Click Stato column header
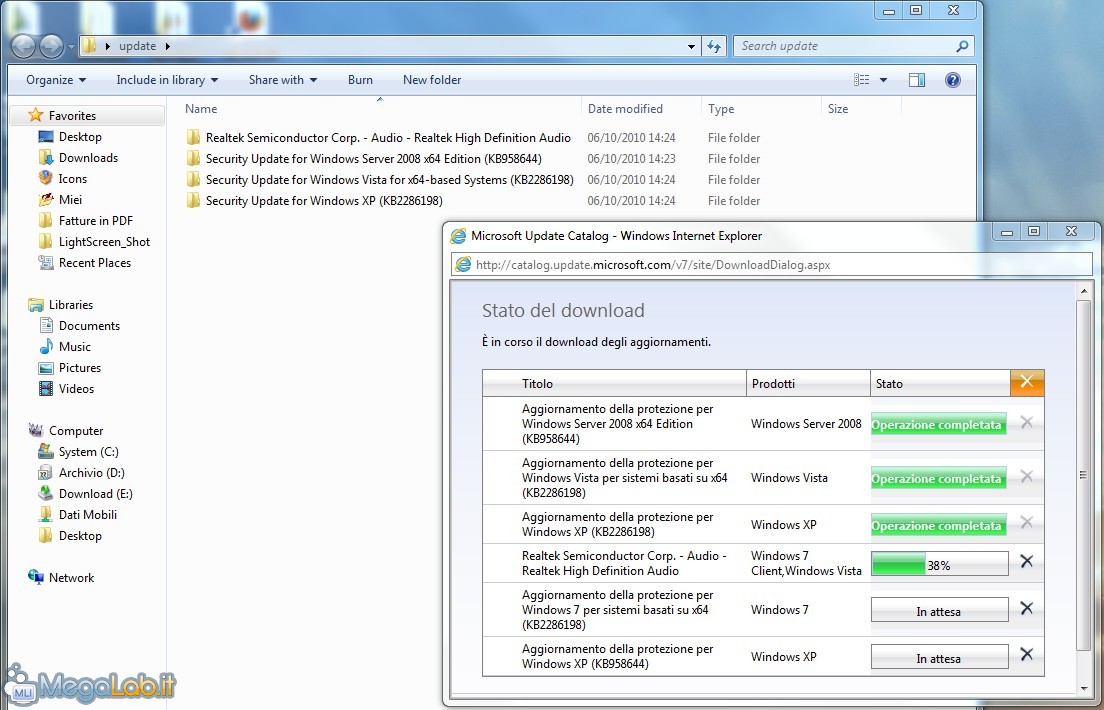This screenshot has width=1104, height=710. [941, 383]
